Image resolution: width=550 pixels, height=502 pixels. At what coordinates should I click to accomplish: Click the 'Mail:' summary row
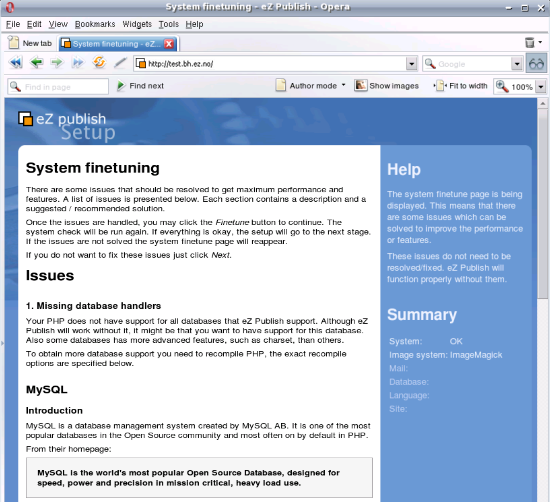(x=398, y=368)
